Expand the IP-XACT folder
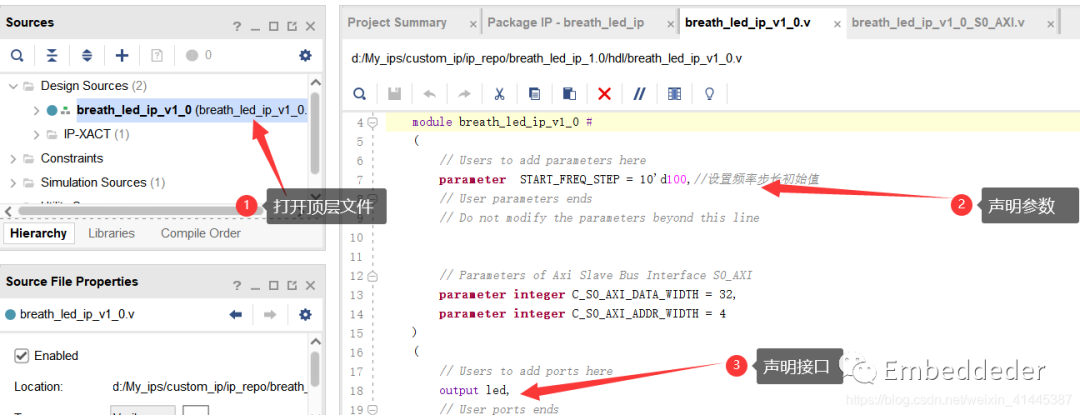This screenshot has height=415, width=1080. (37, 134)
